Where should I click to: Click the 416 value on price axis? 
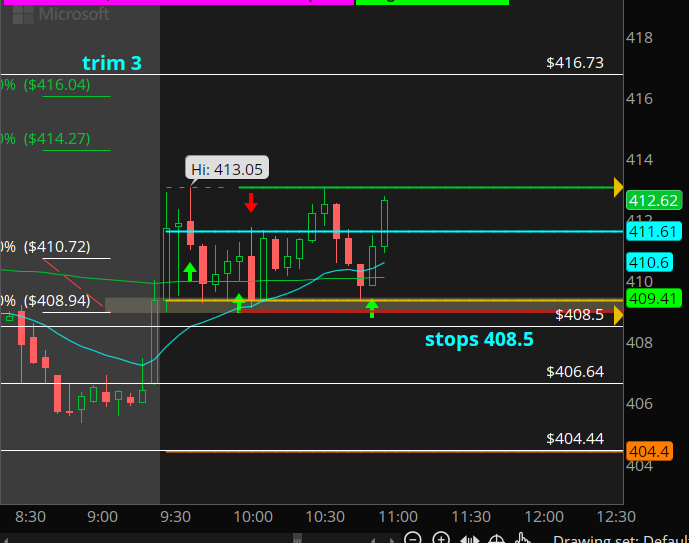pyautogui.click(x=639, y=98)
